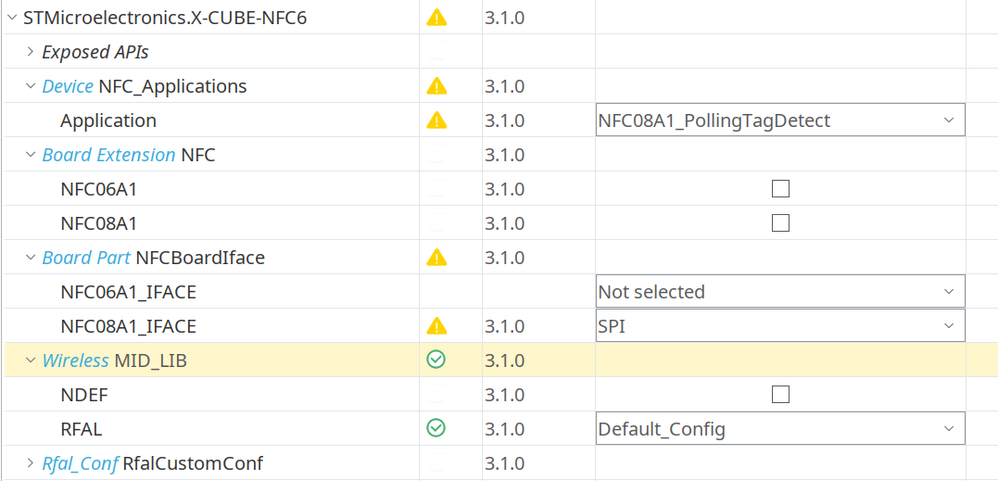This screenshot has width=998, height=481.
Task: Enable the NFC06A1 board extension checkbox
Action: click(780, 189)
